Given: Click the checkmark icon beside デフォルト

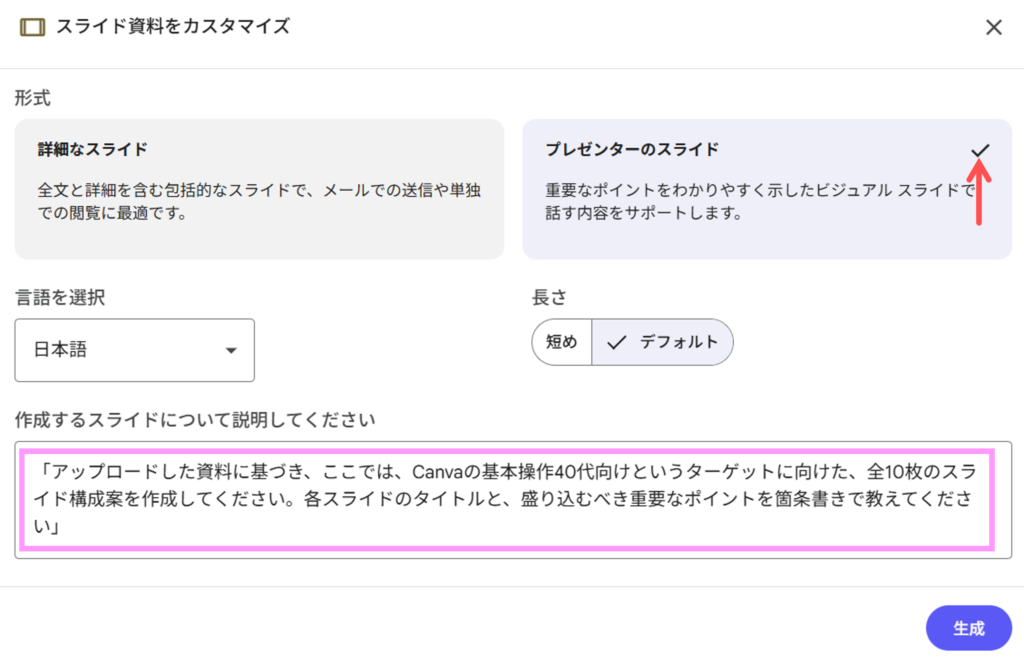Looking at the screenshot, I should [617, 342].
